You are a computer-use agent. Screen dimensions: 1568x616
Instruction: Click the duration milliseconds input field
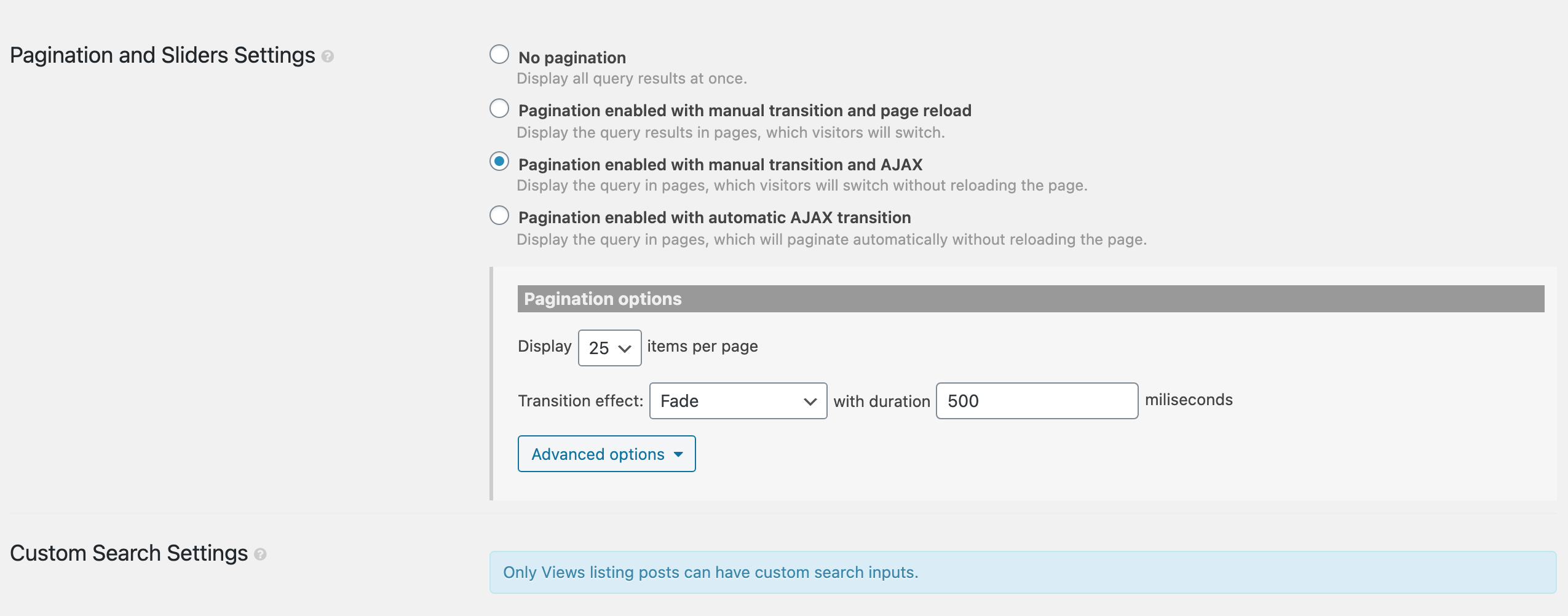(1037, 401)
